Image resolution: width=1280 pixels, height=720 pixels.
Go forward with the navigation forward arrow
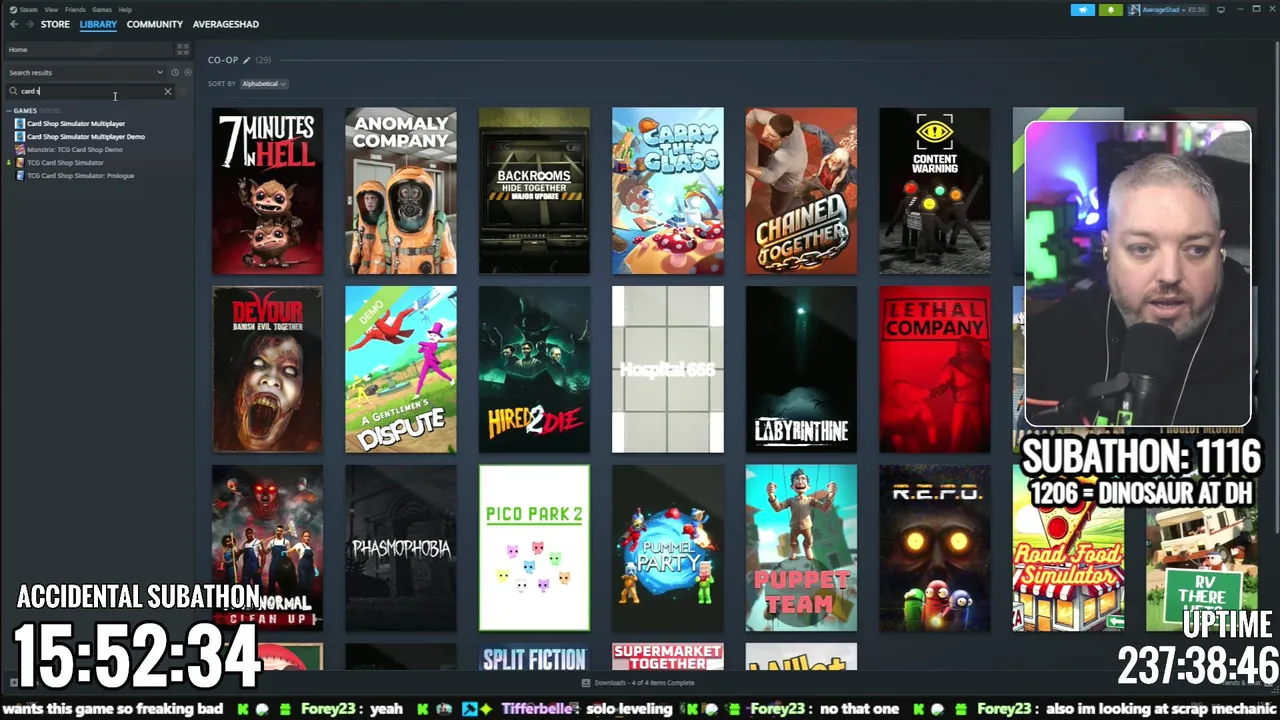pos(28,24)
